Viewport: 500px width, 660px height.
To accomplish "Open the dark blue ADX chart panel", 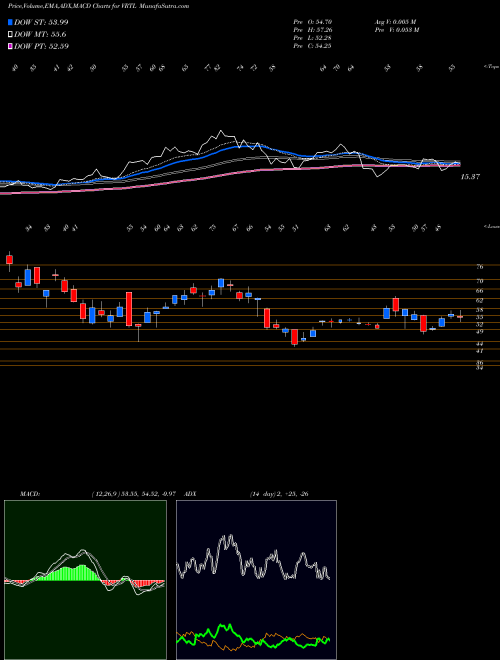I will click(256, 580).
